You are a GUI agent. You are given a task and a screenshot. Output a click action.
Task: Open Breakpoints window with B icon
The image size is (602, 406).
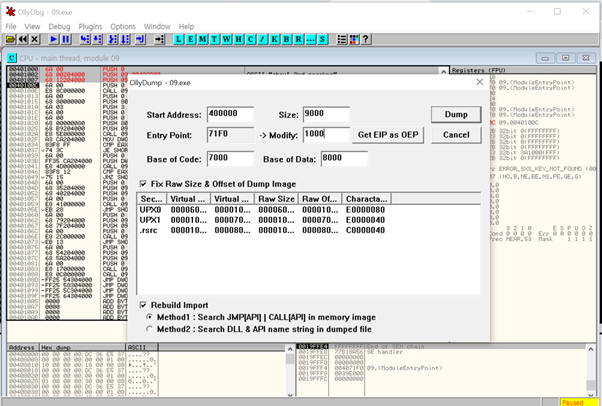(x=286, y=39)
